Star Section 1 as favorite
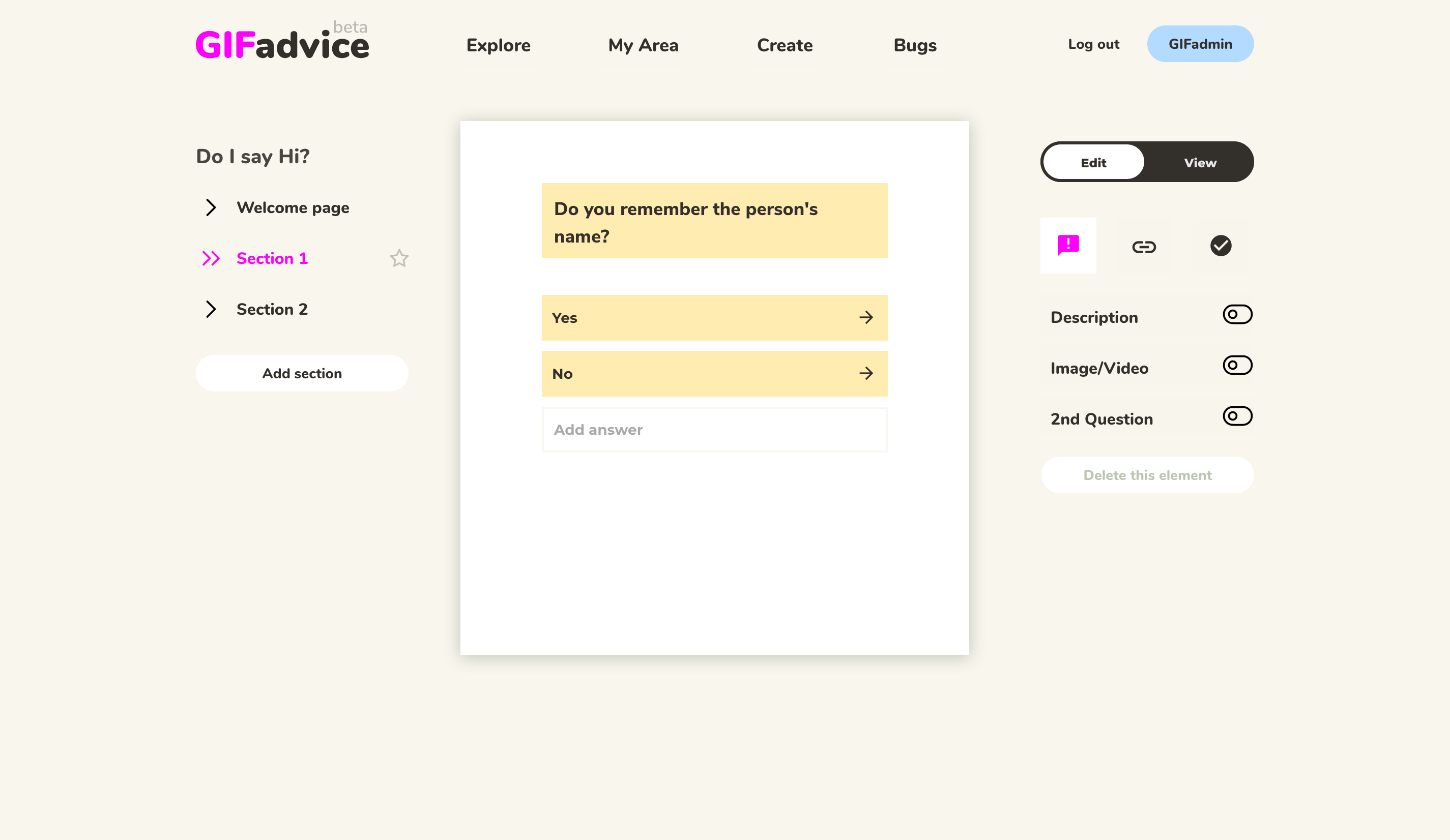This screenshot has width=1450, height=840. pyautogui.click(x=399, y=259)
